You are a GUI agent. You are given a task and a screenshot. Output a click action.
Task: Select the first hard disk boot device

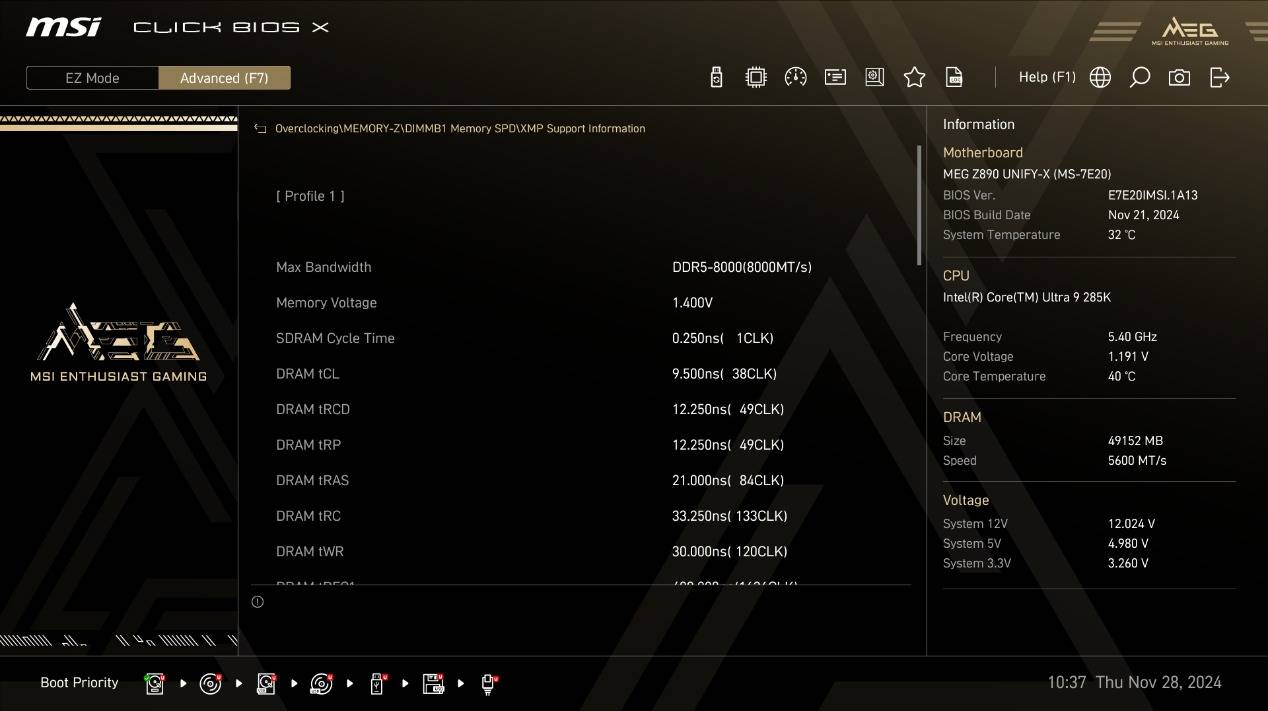[x=155, y=684]
